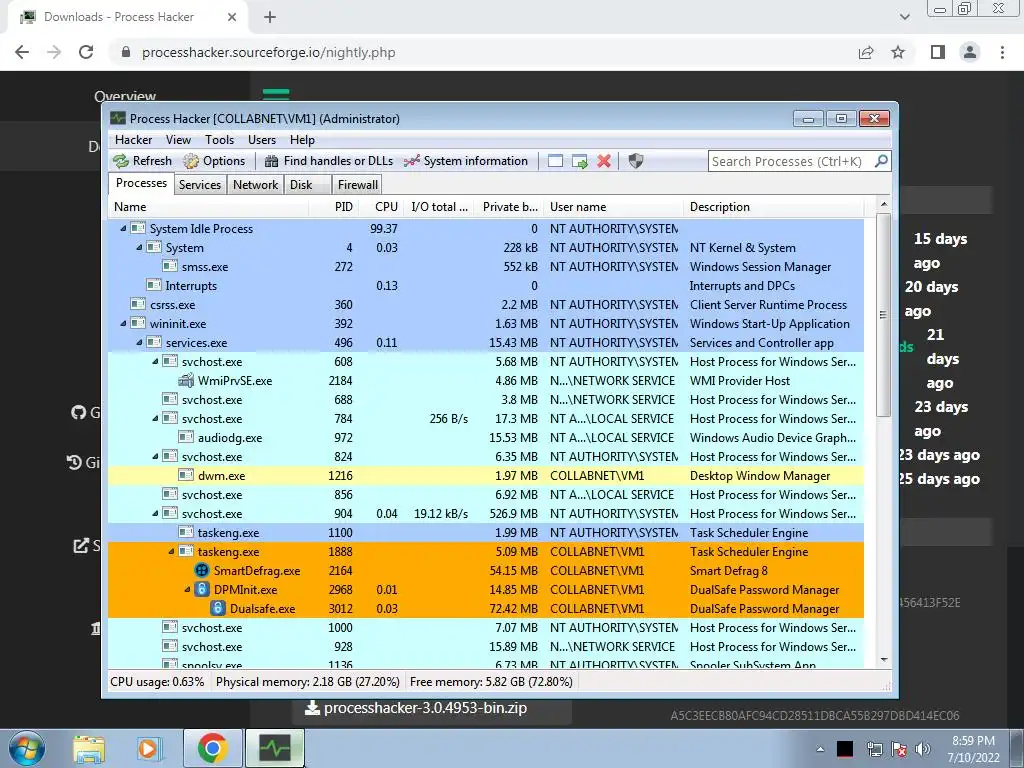The image size is (1024, 768).
Task: Collapse svchost.exe PID 824 node
Action: (x=155, y=456)
